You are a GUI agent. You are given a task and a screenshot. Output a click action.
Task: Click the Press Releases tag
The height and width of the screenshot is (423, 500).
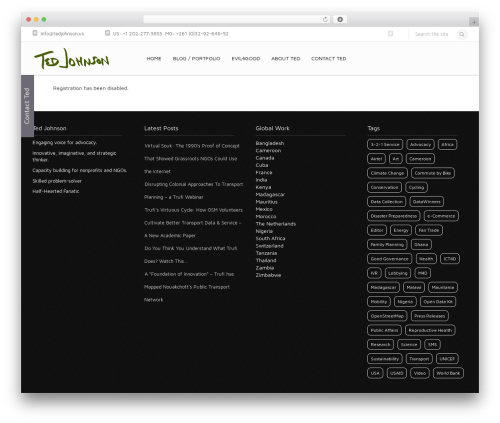pos(430,317)
